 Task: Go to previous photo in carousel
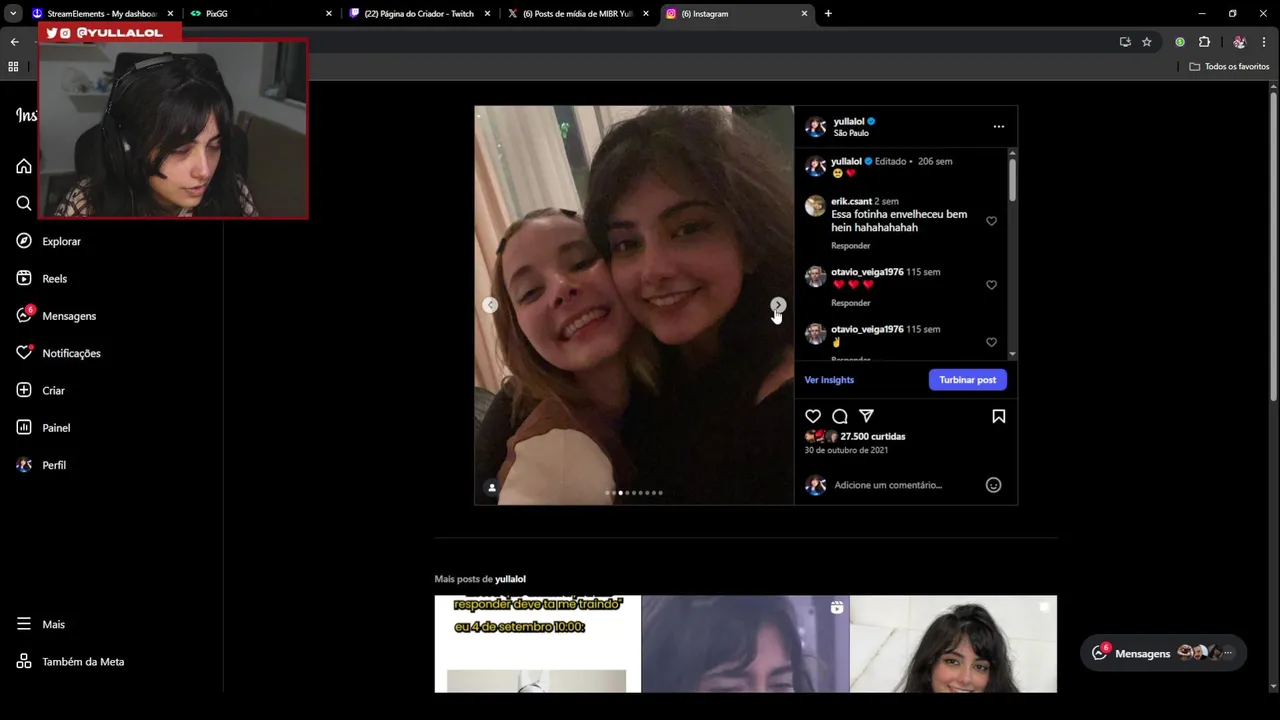[490, 305]
